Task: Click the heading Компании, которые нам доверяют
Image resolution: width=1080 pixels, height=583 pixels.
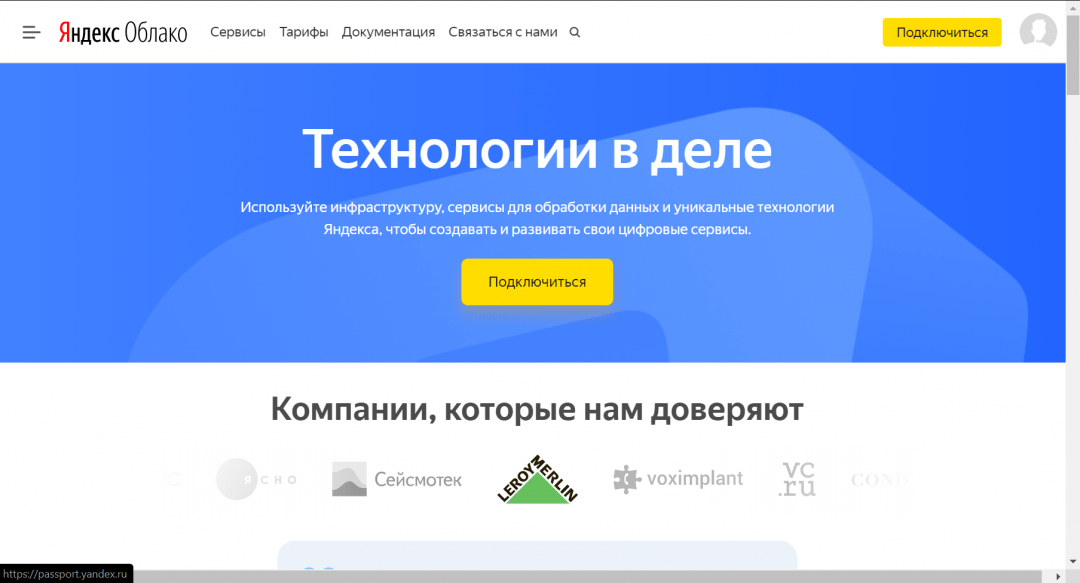Action: pos(537,409)
